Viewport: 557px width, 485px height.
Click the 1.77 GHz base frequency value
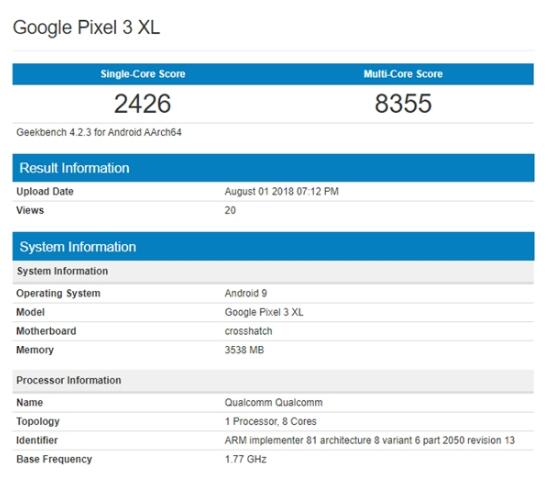[245, 459]
